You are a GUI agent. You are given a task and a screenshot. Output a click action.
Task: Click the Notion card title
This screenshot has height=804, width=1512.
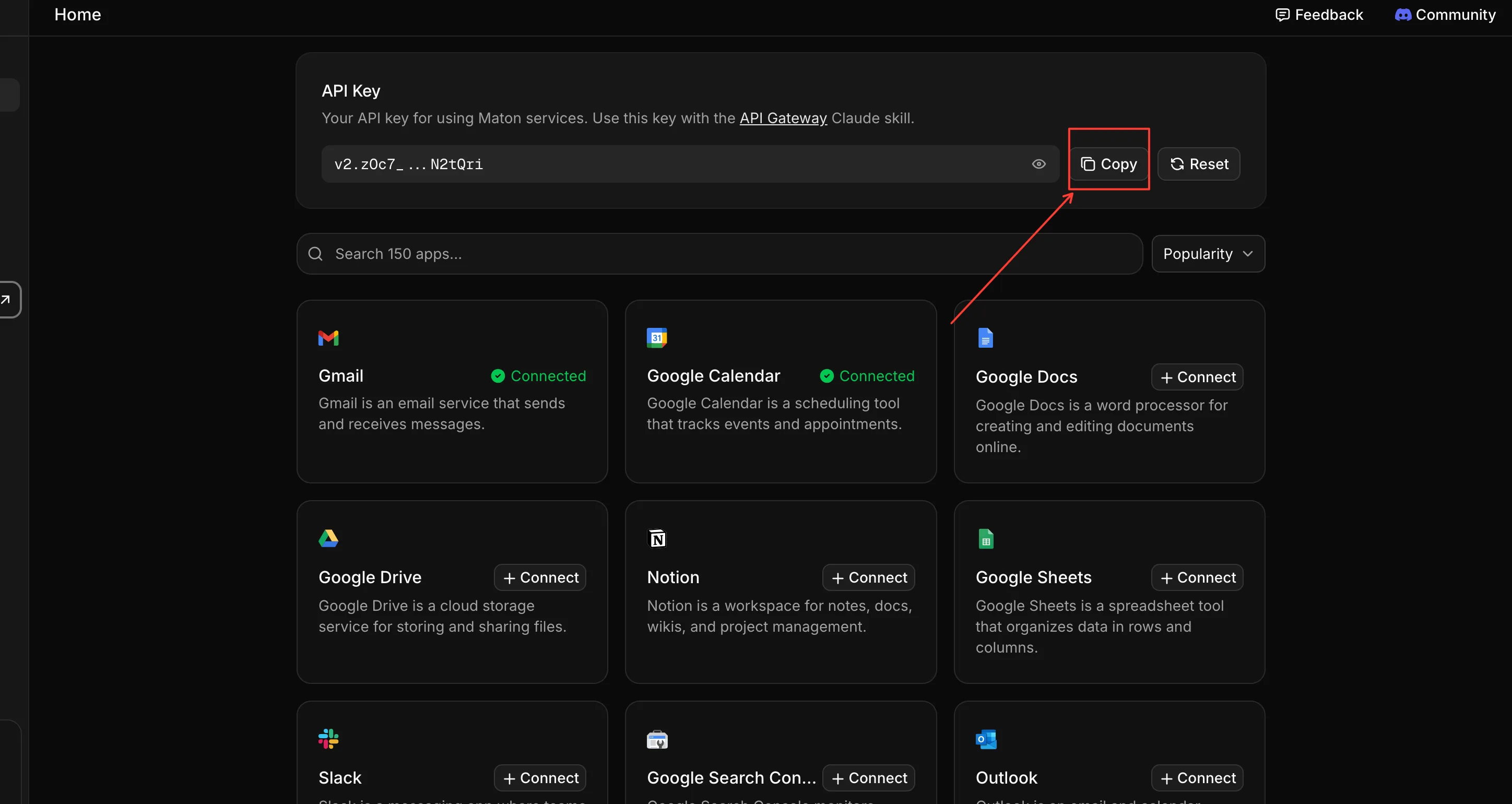click(x=673, y=577)
